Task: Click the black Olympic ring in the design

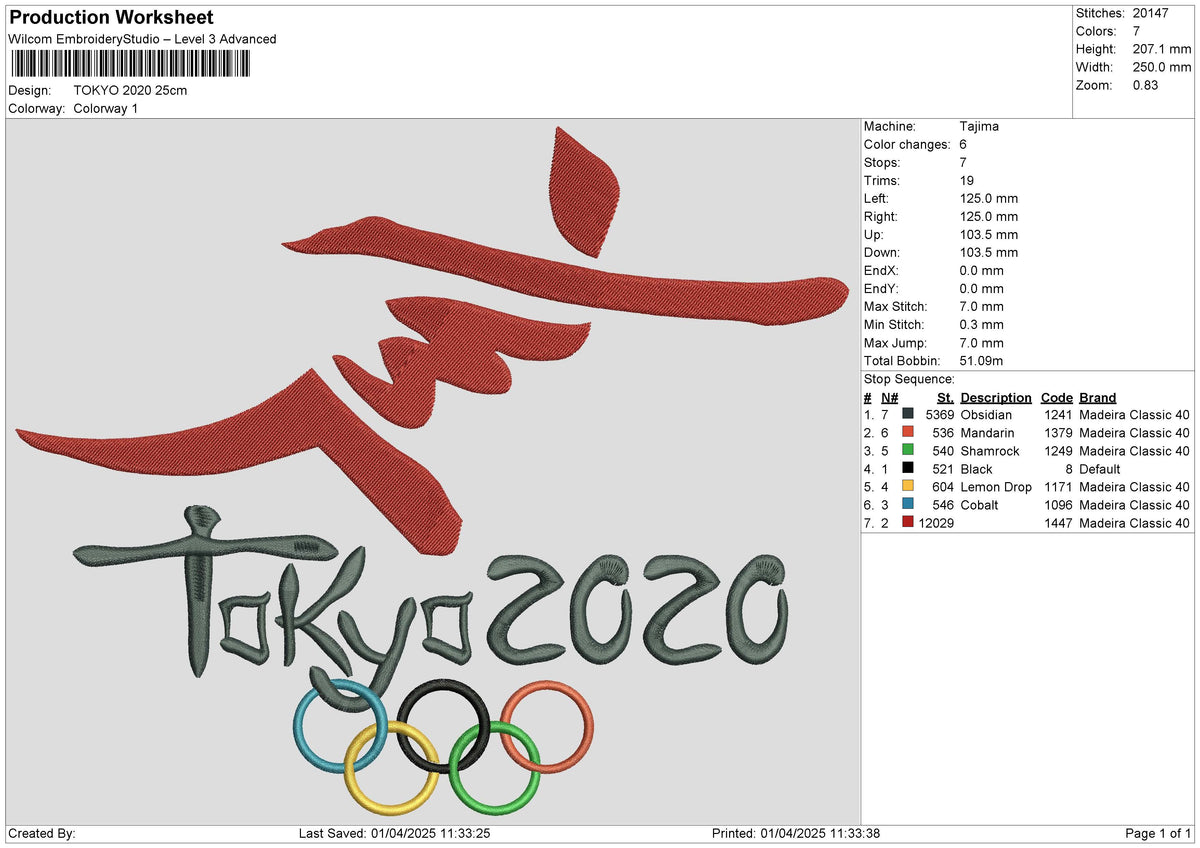Action: coord(444,727)
